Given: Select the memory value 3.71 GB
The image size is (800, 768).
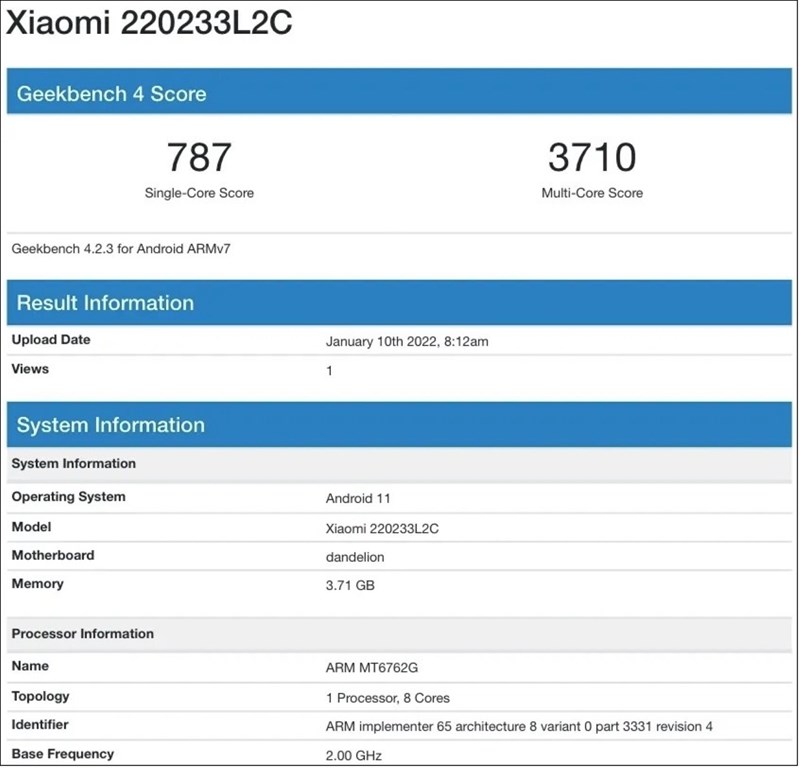Looking at the screenshot, I should 351,585.
